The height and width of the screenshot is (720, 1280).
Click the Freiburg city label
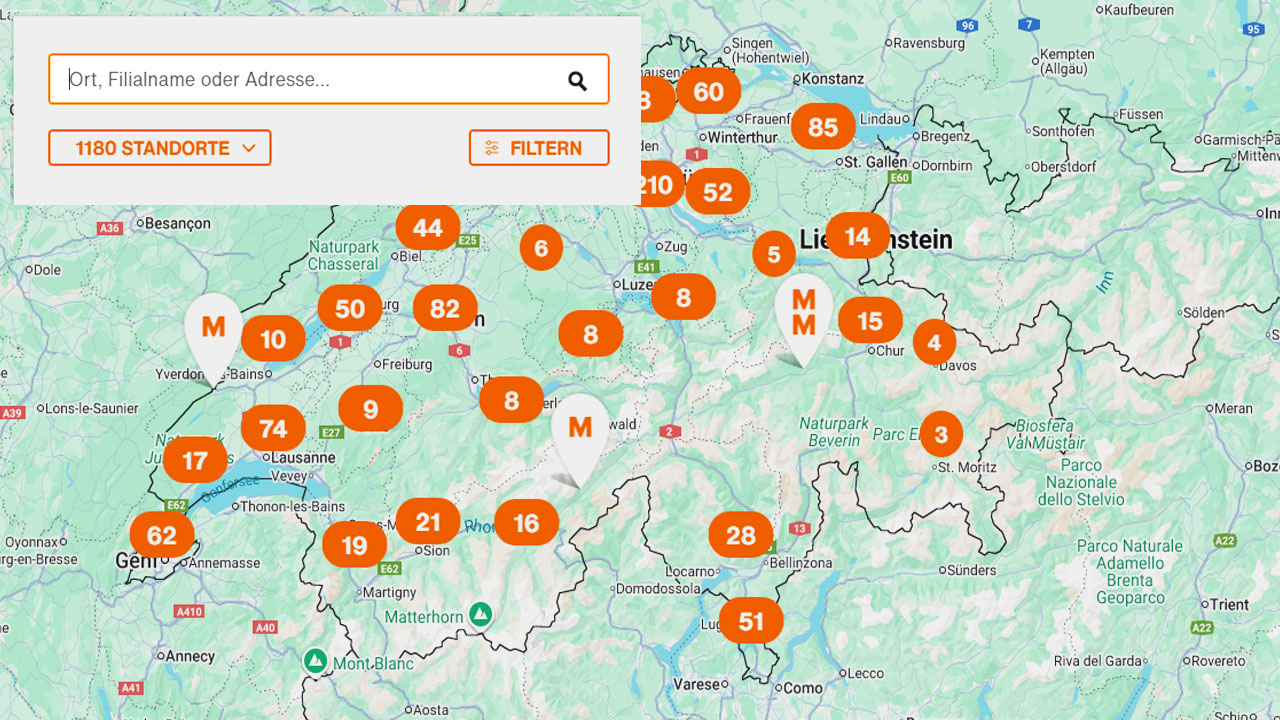coord(407,364)
